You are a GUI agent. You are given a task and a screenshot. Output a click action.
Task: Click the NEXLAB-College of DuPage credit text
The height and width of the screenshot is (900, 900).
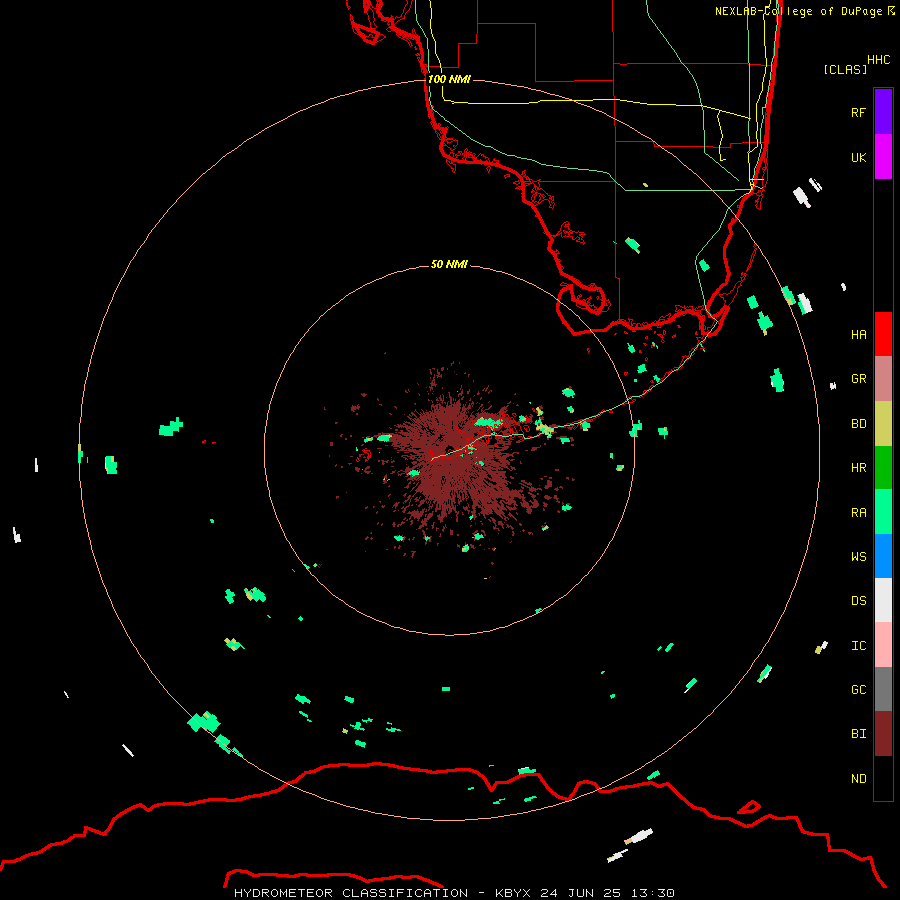point(798,11)
